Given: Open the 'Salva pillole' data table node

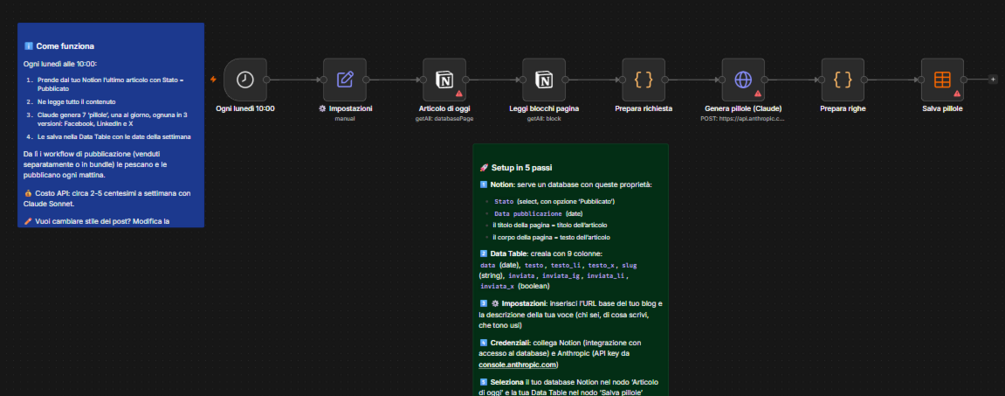Looking at the screenshot, I should pos(942,79).
